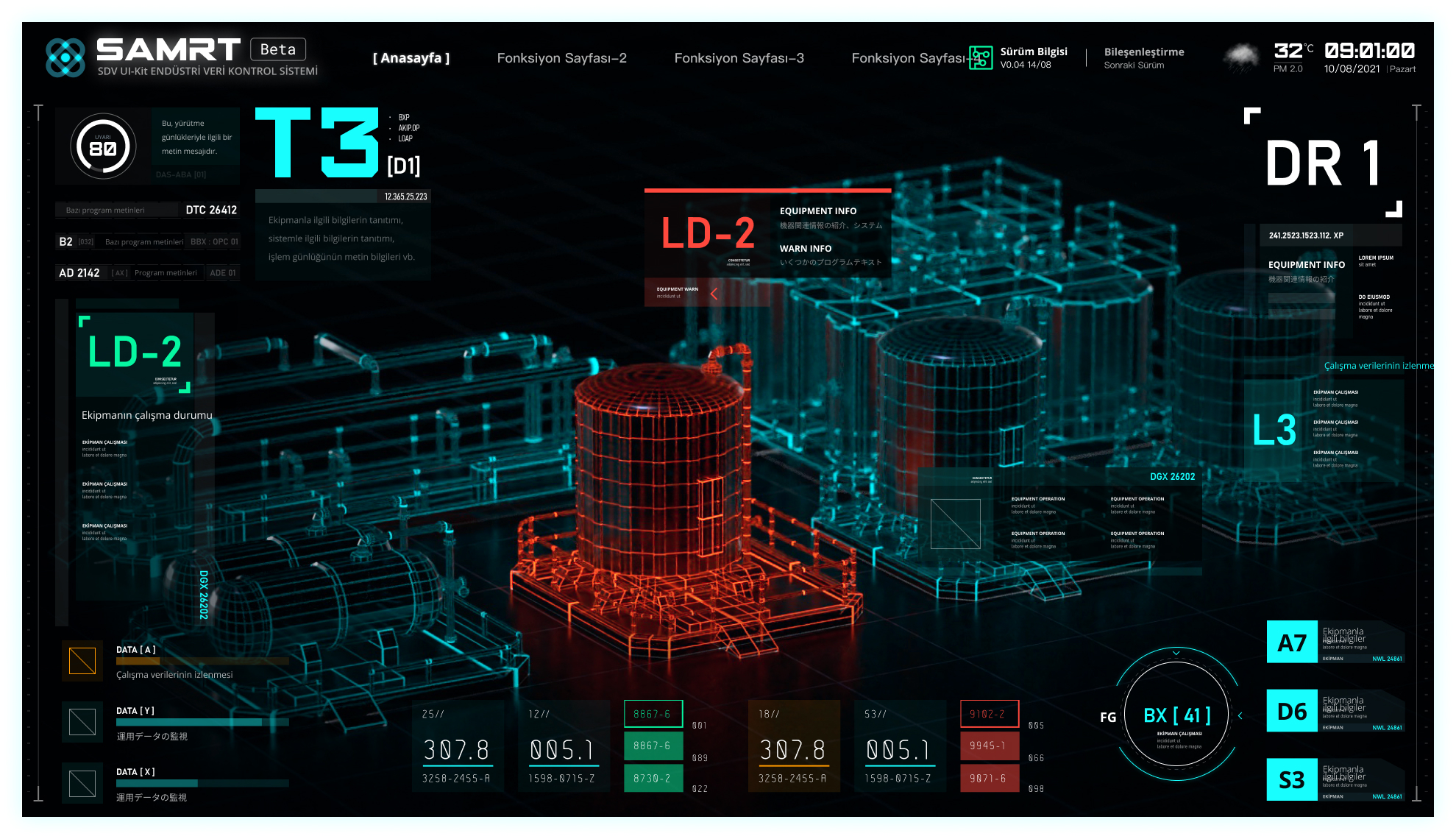
Task: Expand the arrow atop the BX dial
Action: (1176, 653)
